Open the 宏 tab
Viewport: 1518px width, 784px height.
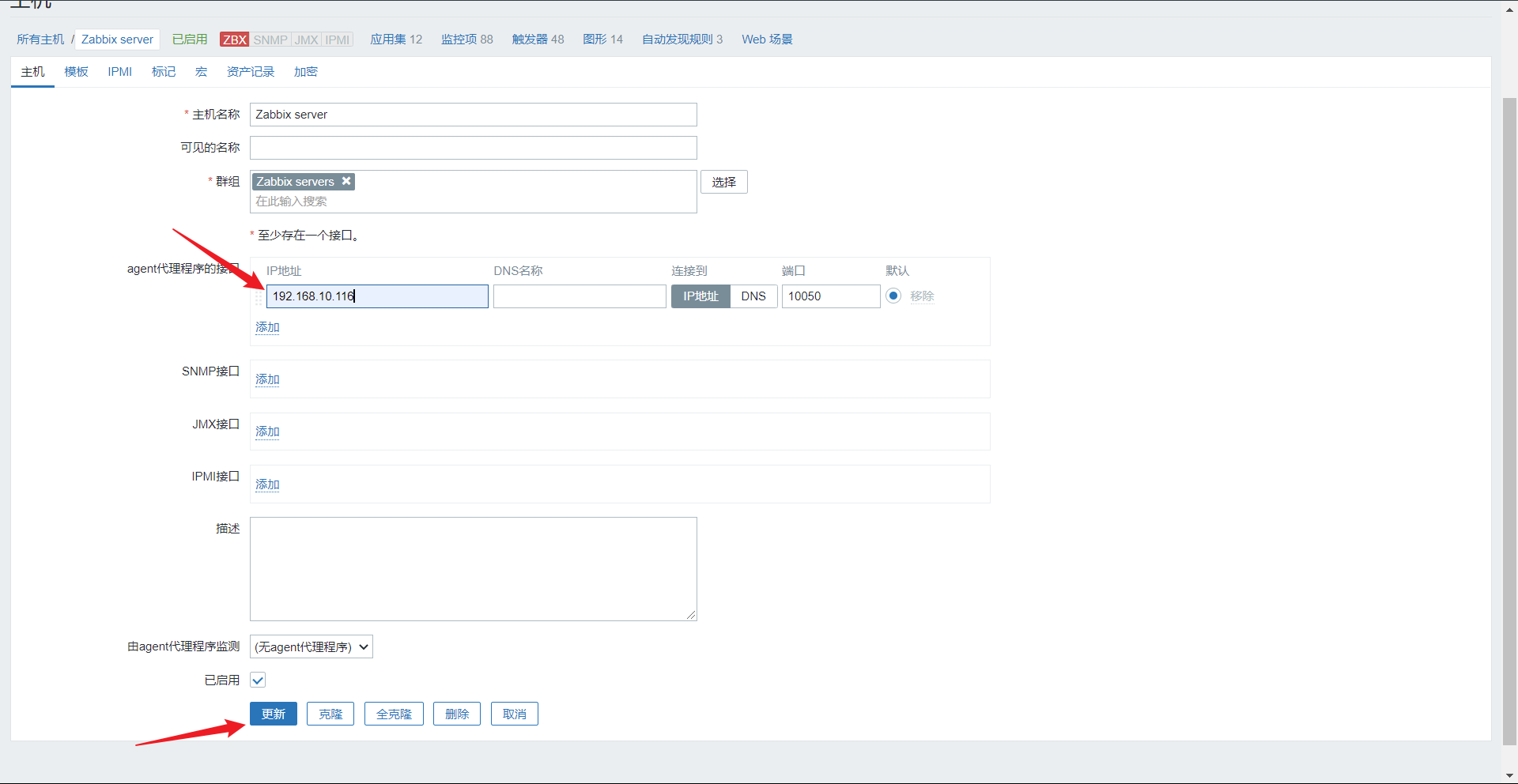pyautogui.click(x=202, y=72)
